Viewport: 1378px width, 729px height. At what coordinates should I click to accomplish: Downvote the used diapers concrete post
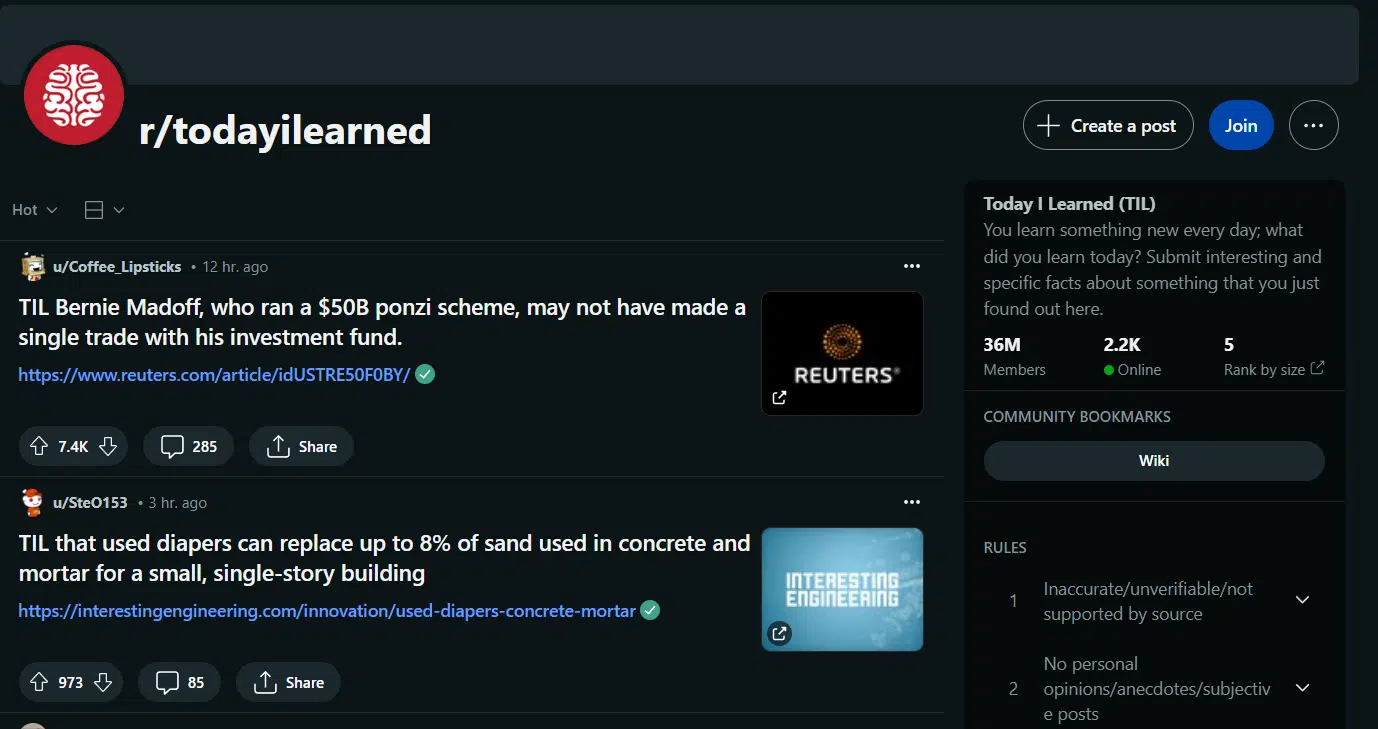[102, 683]
